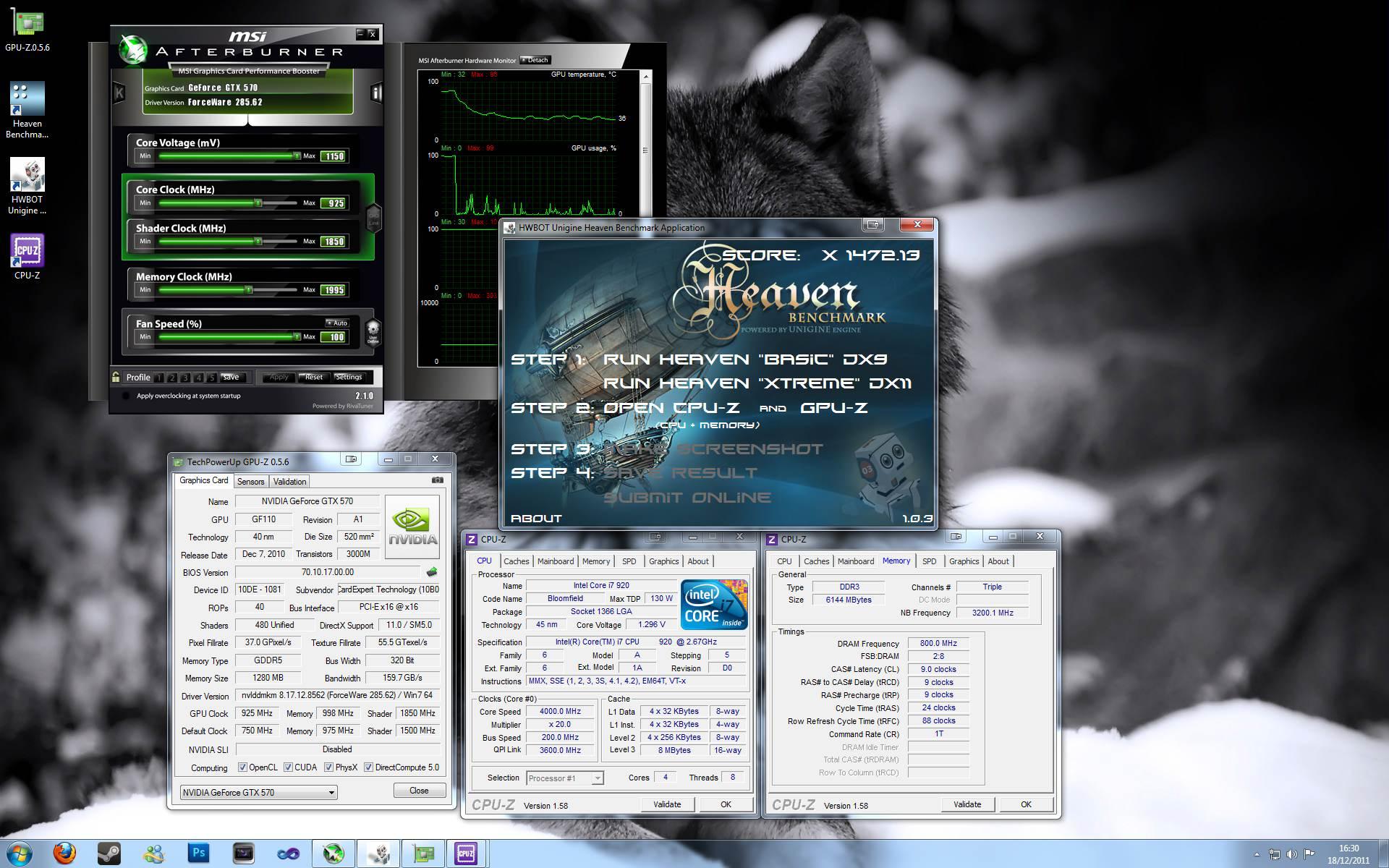1389x868 pixels.
Task: Click the taskbar clock showing 16:30
Action: click(x=1348, y=854)
